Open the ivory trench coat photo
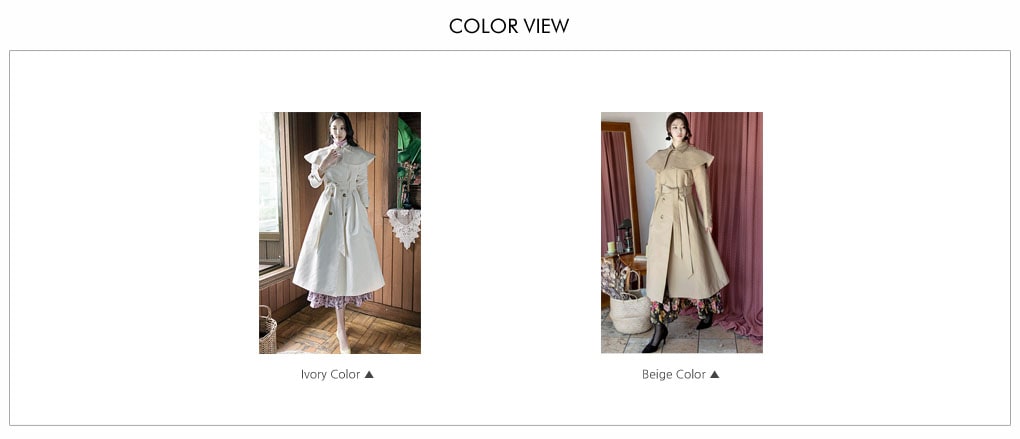Image resolution: width=1020 pixels, height=439 pixels. click(340, 233)
